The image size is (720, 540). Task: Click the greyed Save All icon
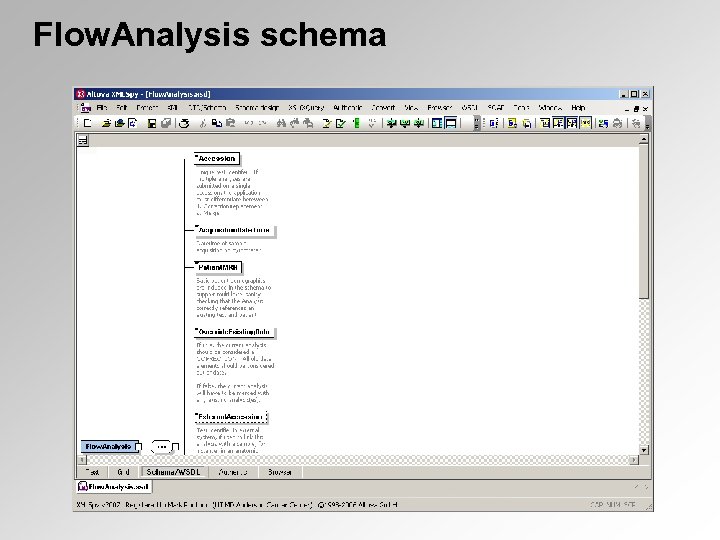pos(166,123)
